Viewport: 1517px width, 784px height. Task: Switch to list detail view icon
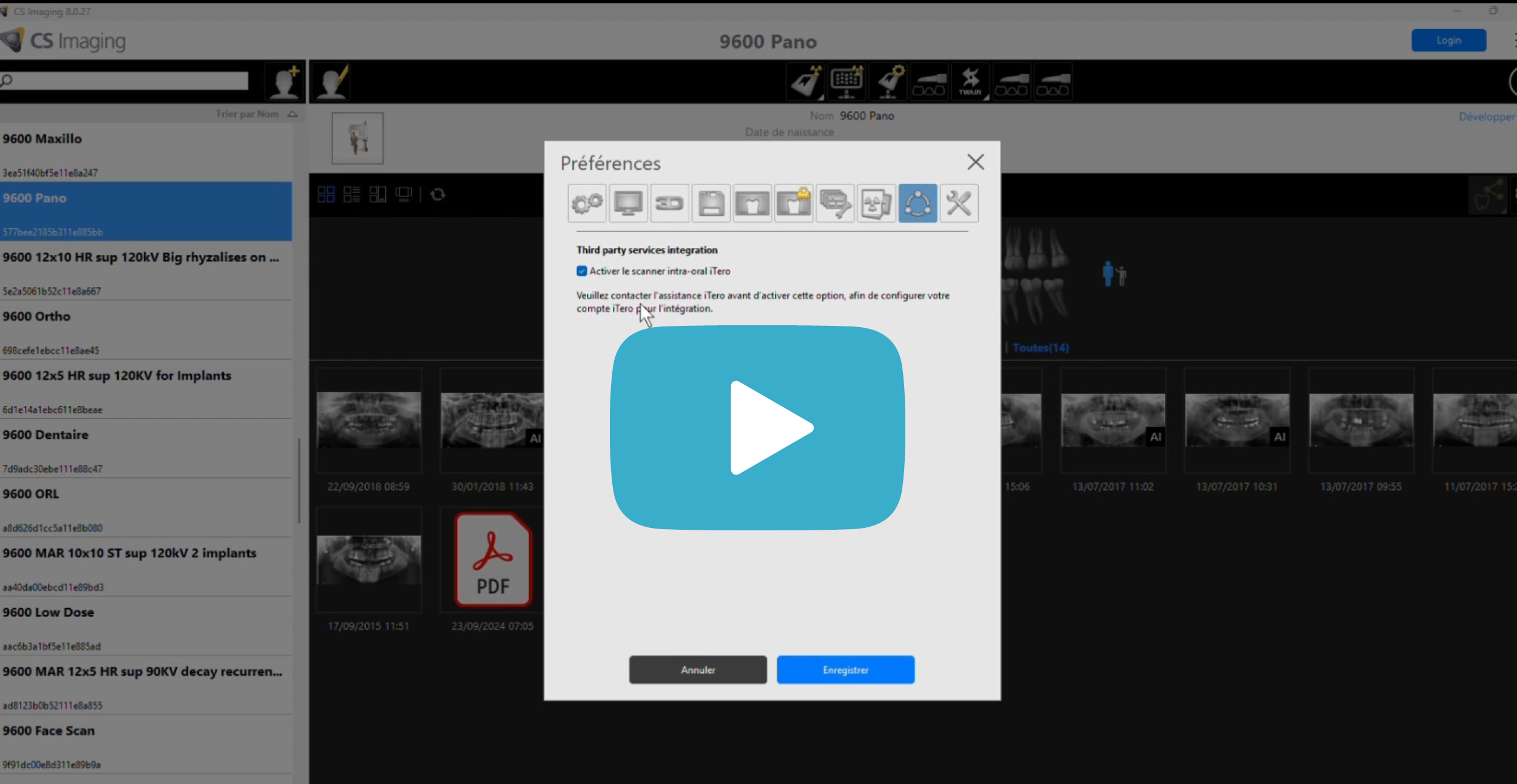[352, 194]
